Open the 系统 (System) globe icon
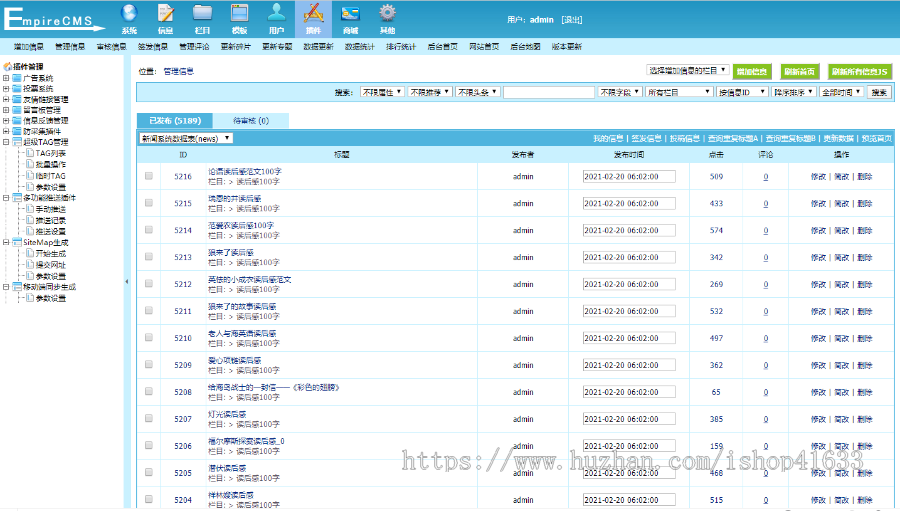The image size is (900, 511). click(x=129, y=13)
